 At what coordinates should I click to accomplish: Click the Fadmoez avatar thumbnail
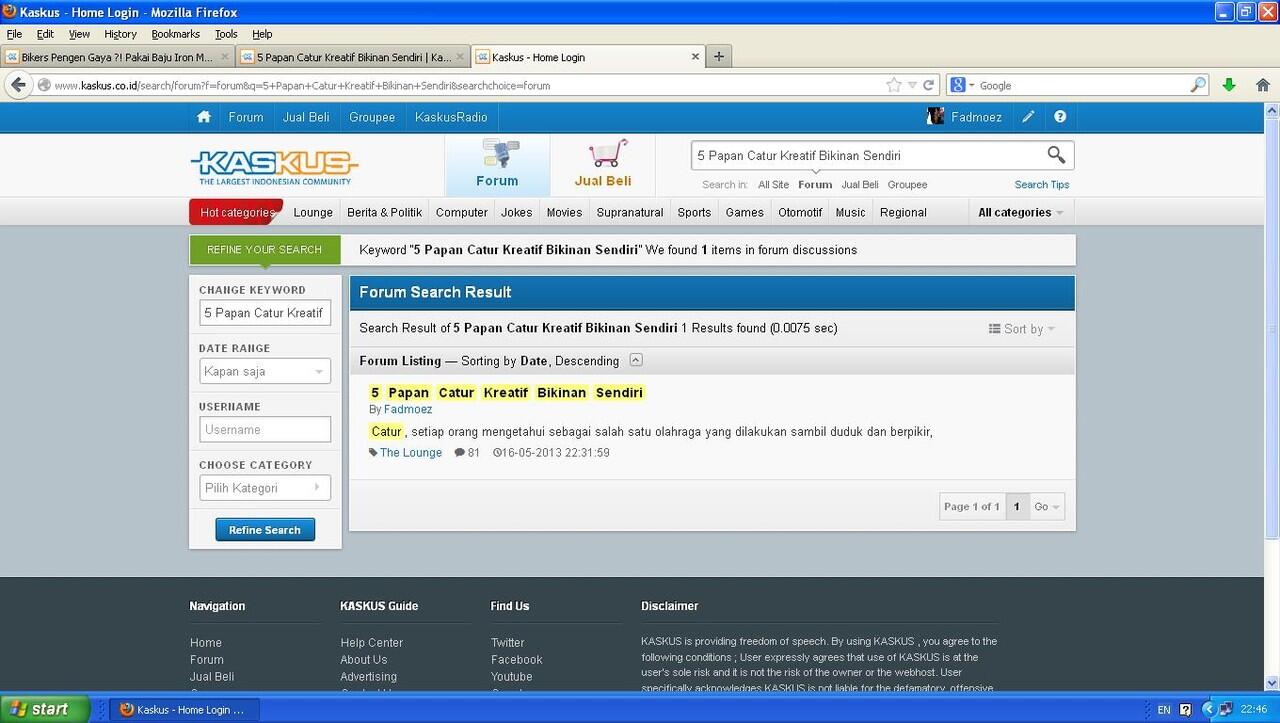point(936,117)
